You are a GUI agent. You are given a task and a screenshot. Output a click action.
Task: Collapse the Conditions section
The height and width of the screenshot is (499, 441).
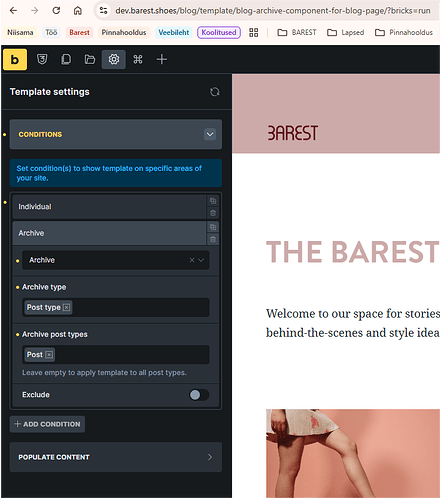point(210,134)
